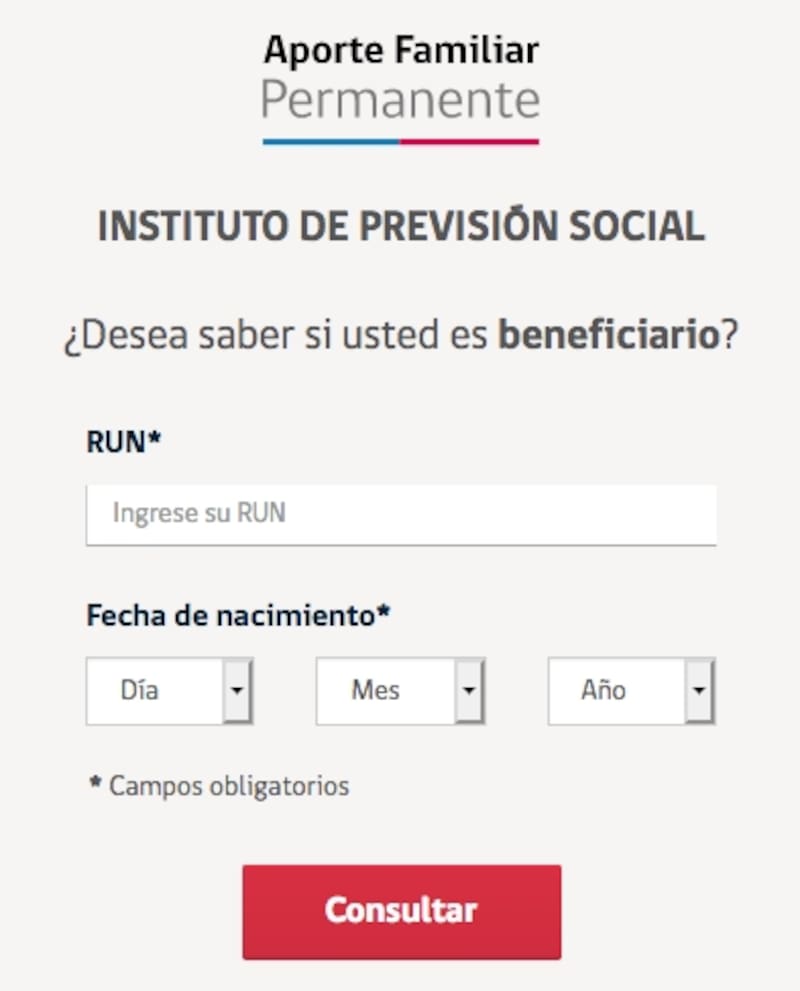Viewport: 800px width, 991px height.
Task: Click the Instituto de Previsión Social heading
Action: point(401,227)
